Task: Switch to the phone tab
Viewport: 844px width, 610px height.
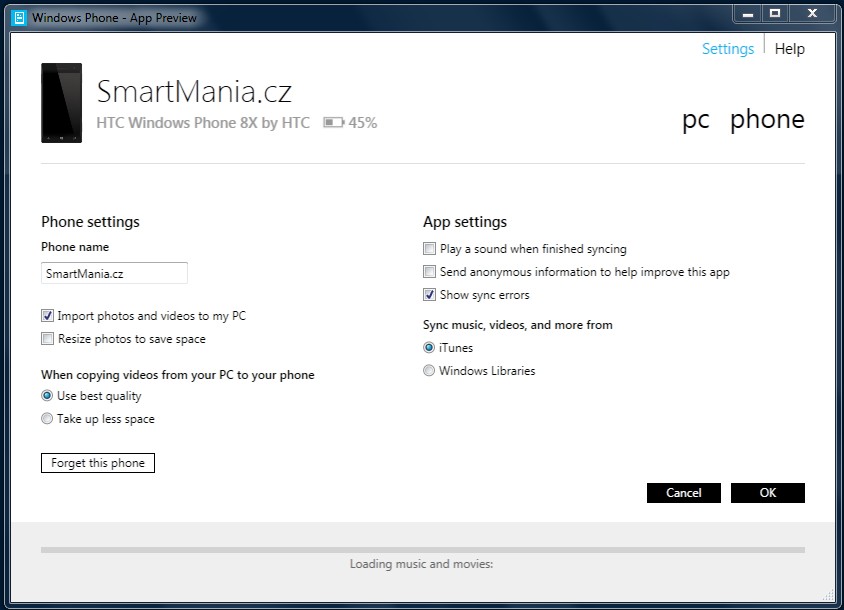Action: [767, 119]
